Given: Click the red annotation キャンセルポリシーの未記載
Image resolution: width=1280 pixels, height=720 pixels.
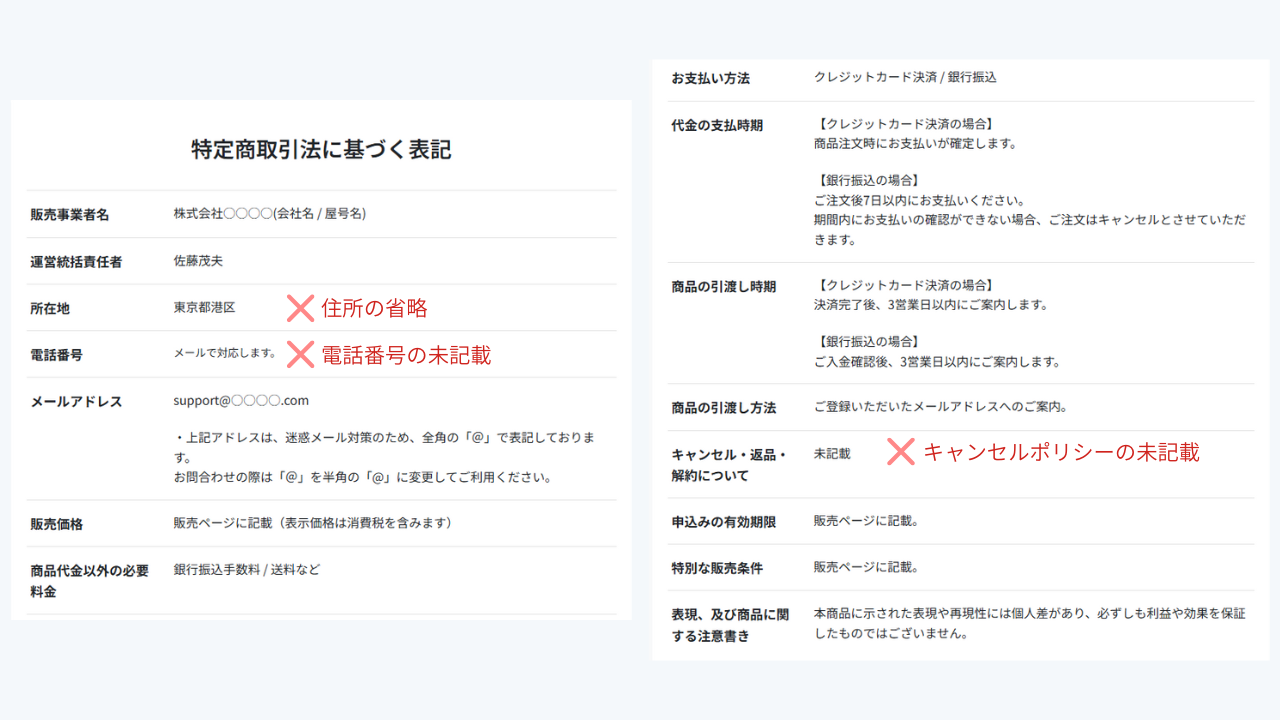Looking at the screenshot, I should click(1060, 452).
